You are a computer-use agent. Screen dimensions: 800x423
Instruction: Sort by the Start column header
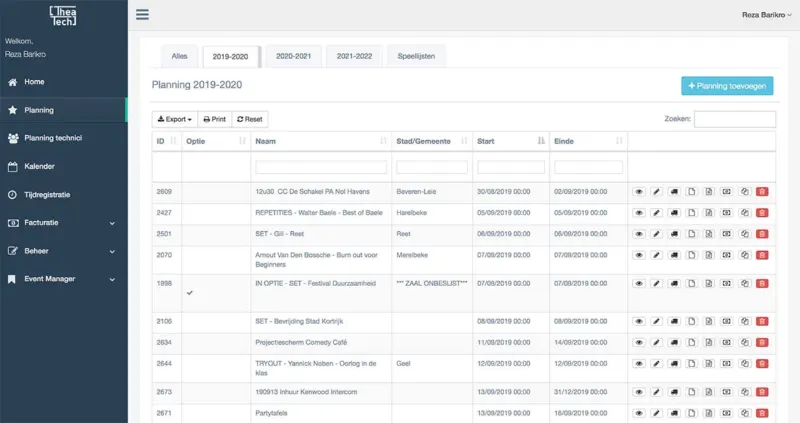[x=511, y=141]
